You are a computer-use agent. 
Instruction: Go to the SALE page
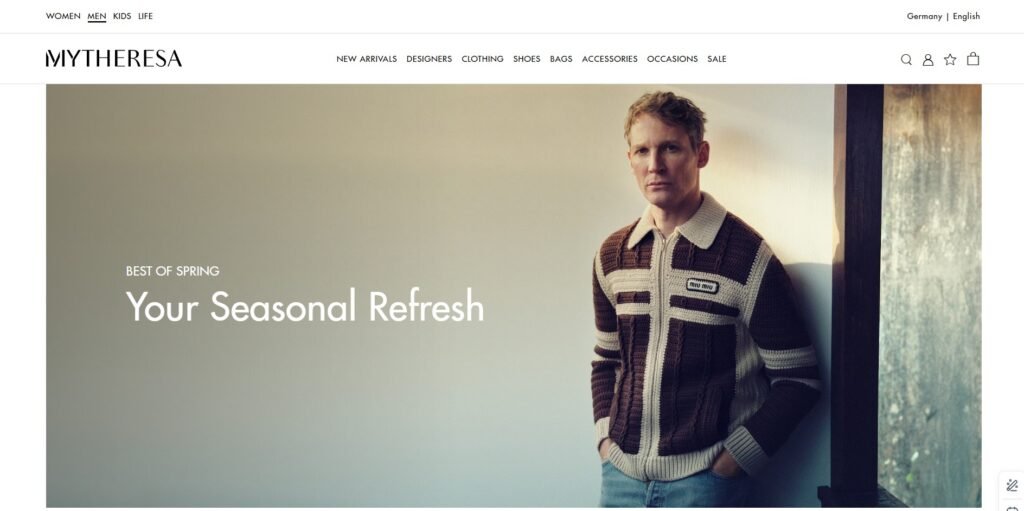716,59
